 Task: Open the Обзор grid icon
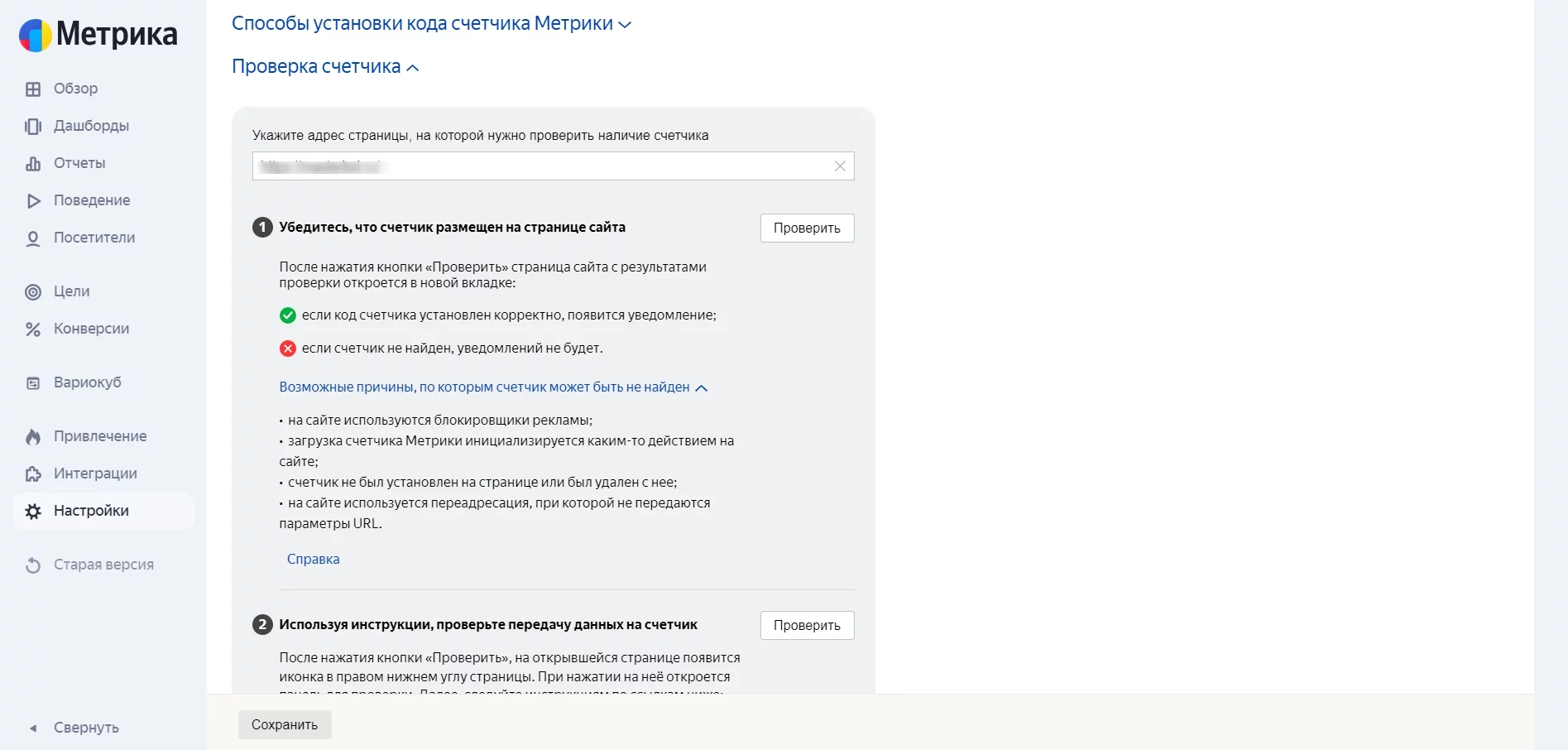[x=33, y=89]
